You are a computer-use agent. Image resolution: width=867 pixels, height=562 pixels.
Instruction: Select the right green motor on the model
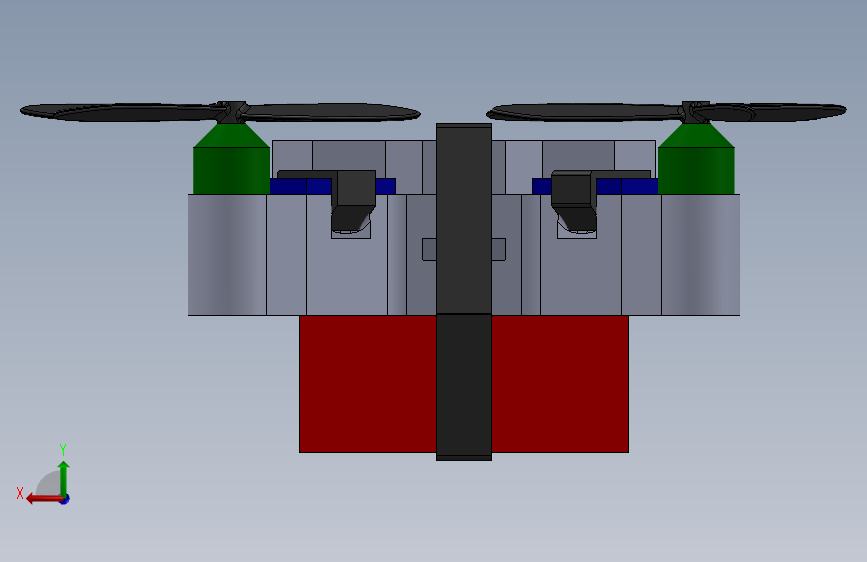point(696,159)
